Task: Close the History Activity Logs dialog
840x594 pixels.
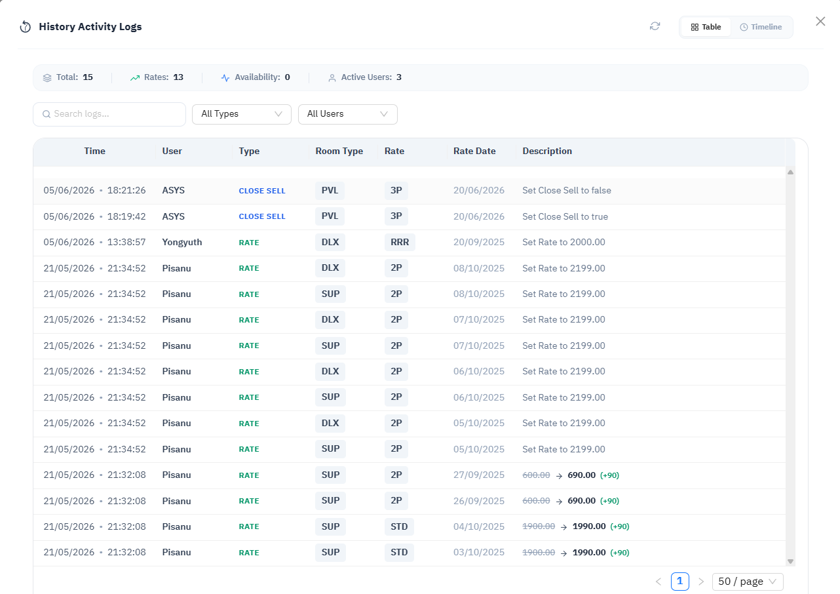Action: pos(820,21)
